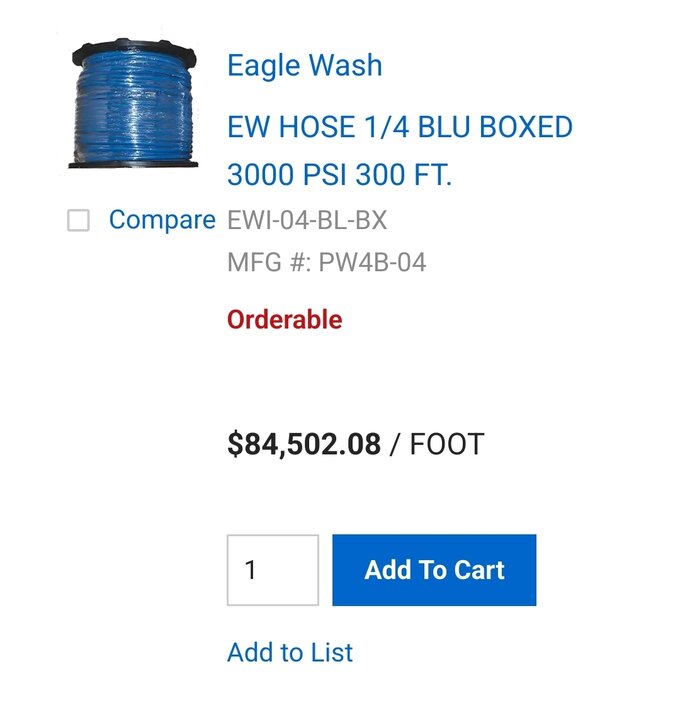Click the number 1 in the quantity box

click(x=251, y=570)
